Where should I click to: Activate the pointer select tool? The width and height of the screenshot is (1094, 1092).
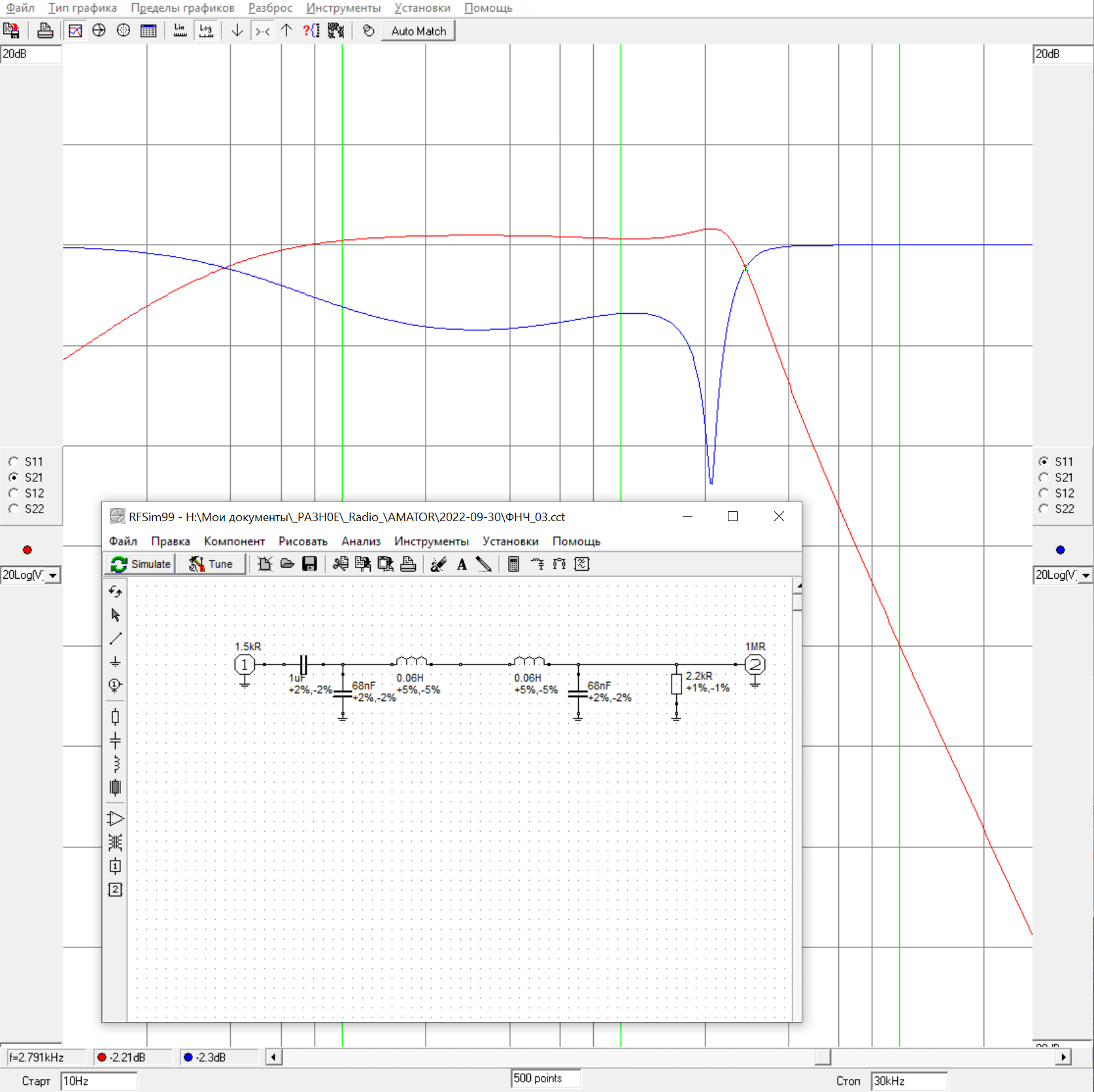(115, 615)
